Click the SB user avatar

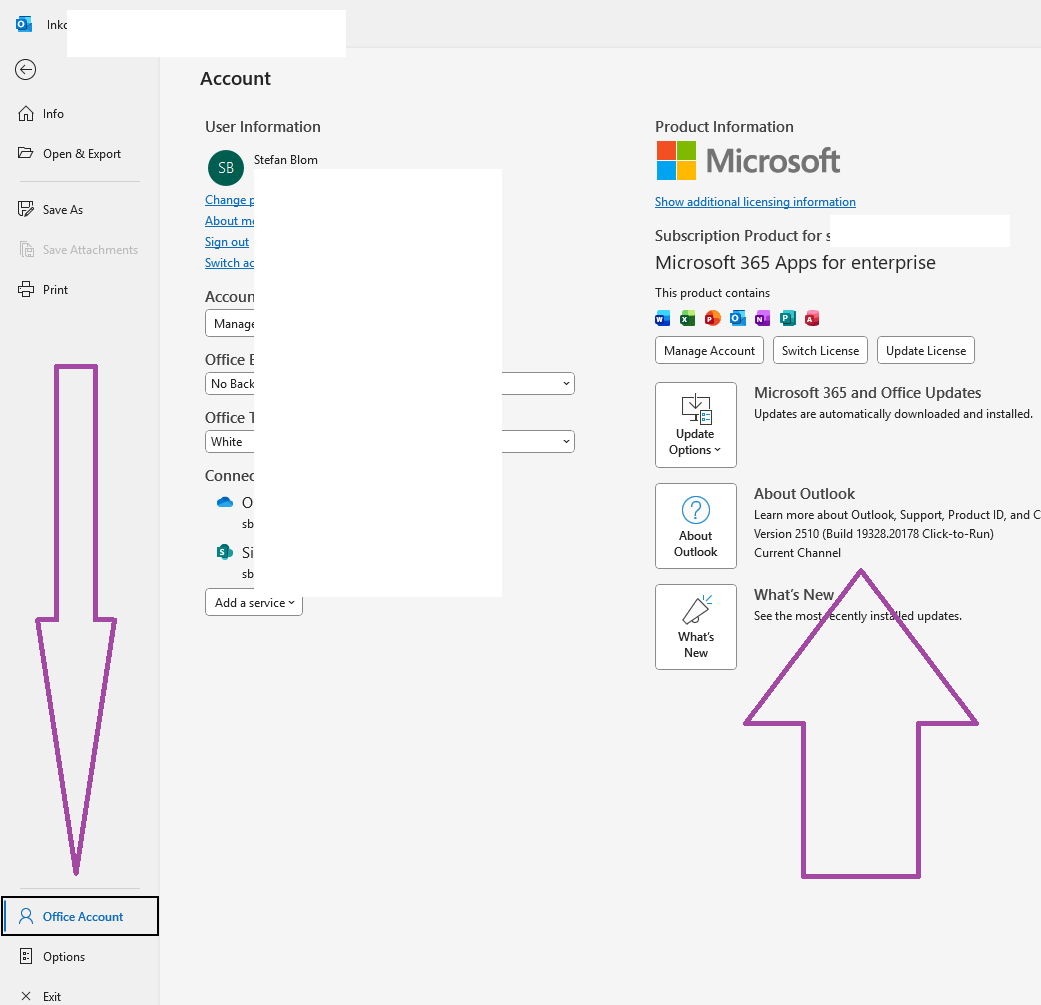pos(226,168)
